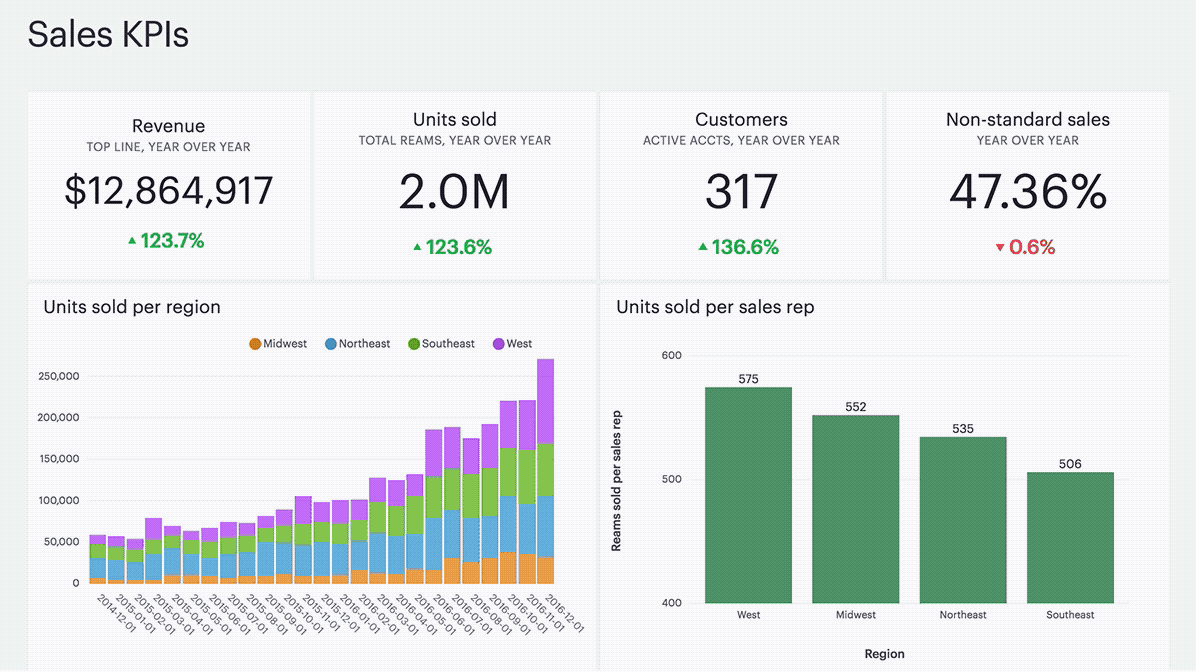Click the purple West legend swatch
Image resolution: width=1196 pixels, height=672 pixels.
(499, 344)
